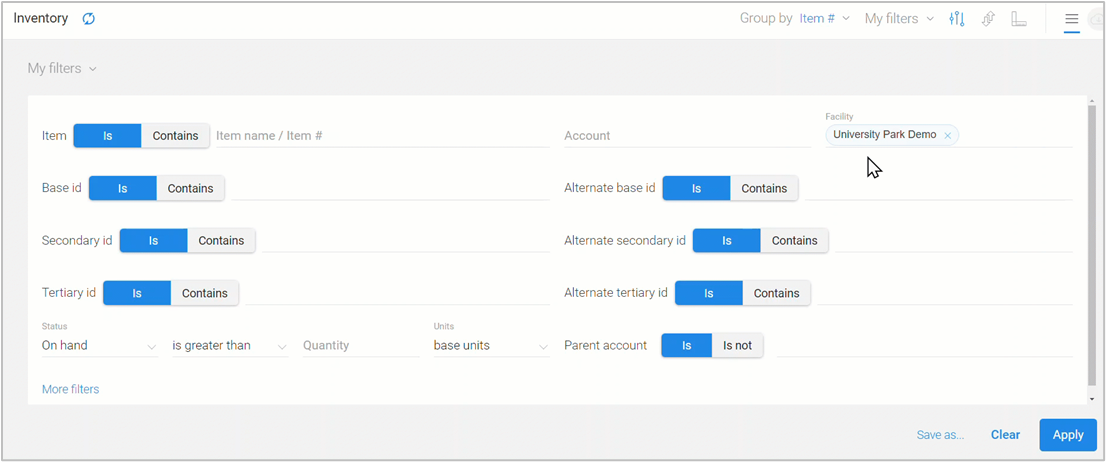This screenshot has height=462, width=1106.
Task: Click the refresh icon beside Inventory title
Action: pyautogui.click(x=89, y=19)
